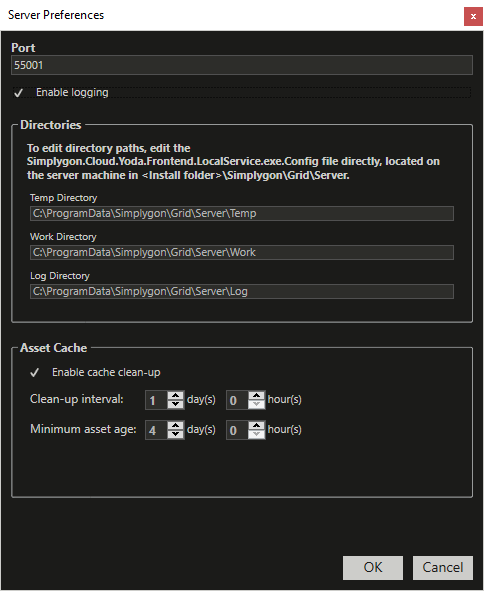
Task: Decrease Minimum asset age hours down arrow
Action: click(x=257, y=435)
